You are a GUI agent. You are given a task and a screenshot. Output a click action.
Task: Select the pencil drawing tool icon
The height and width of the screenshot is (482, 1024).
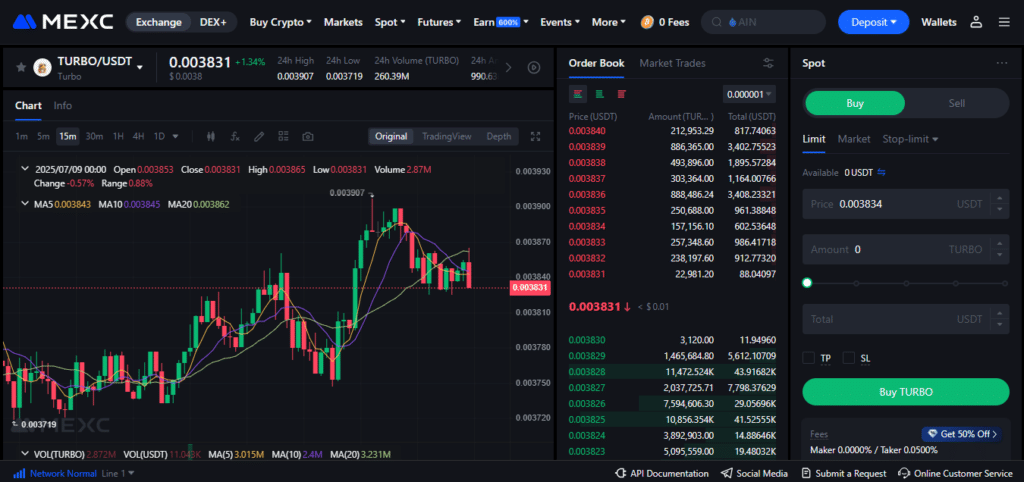point(259,137)
